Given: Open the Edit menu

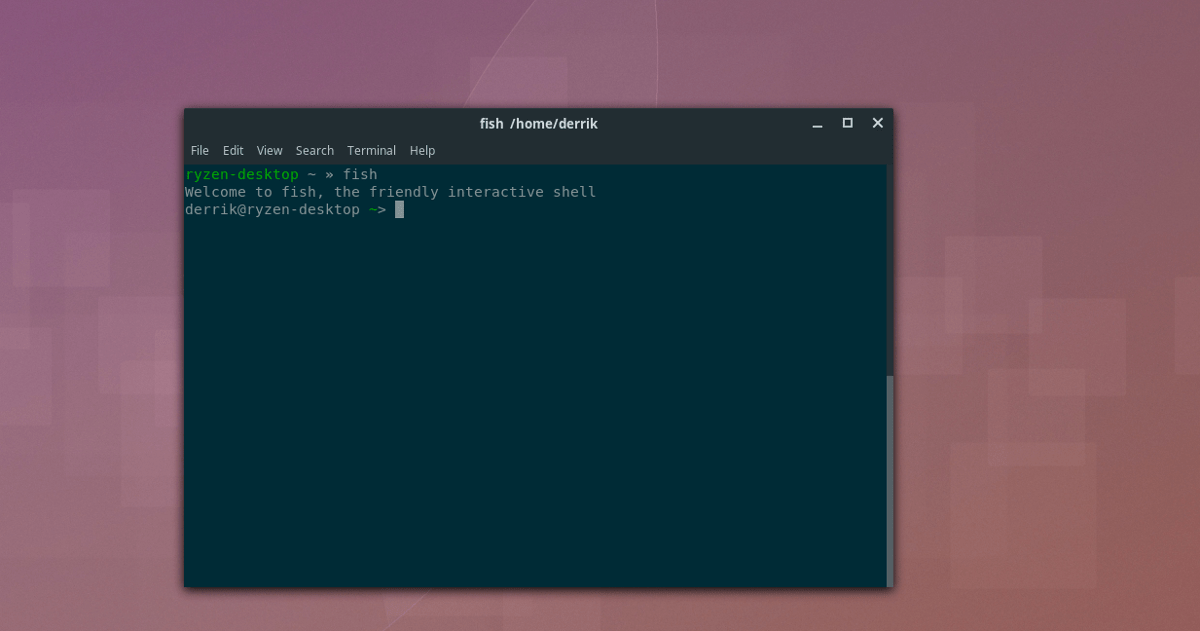Looking at the screenshot, I should pyautogui.click(x=233, y=150).
